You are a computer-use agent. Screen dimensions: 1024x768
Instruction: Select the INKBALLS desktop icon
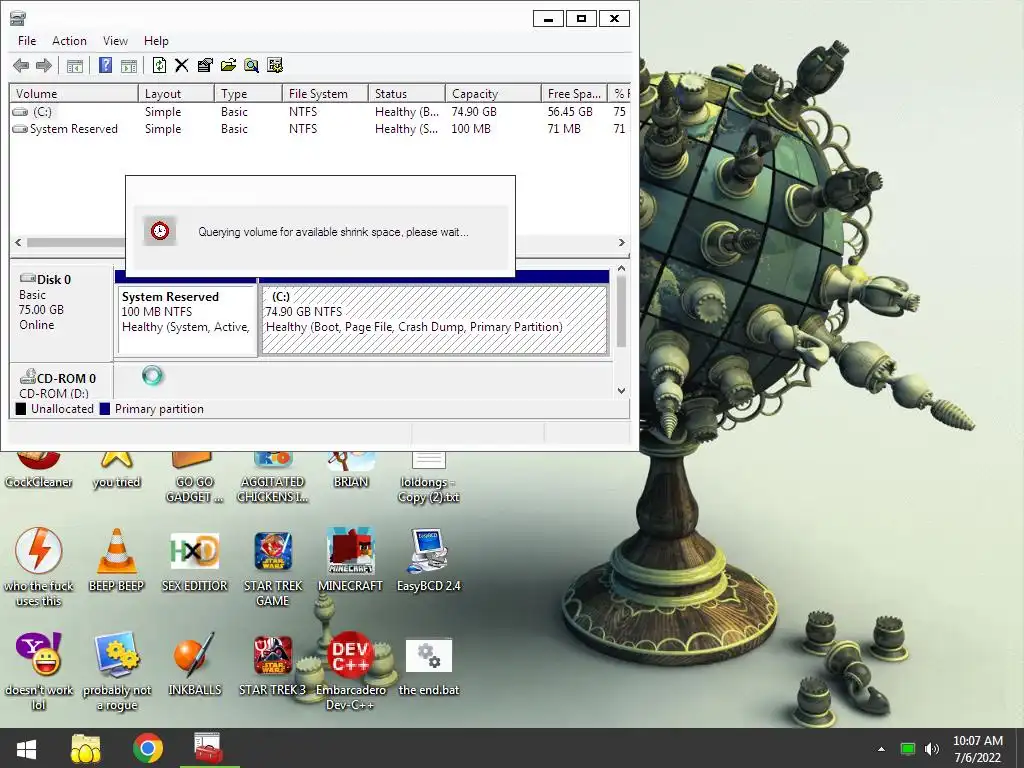[194, 664]
